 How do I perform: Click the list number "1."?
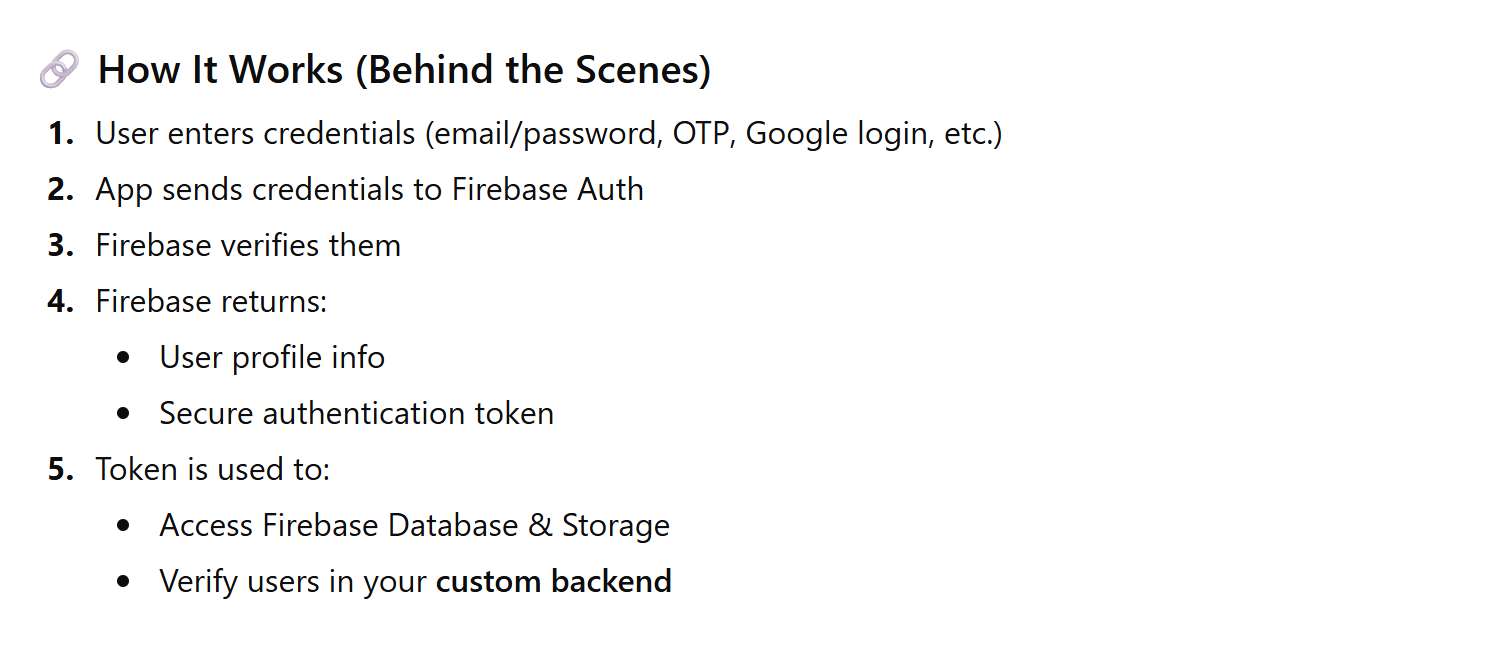61,134
